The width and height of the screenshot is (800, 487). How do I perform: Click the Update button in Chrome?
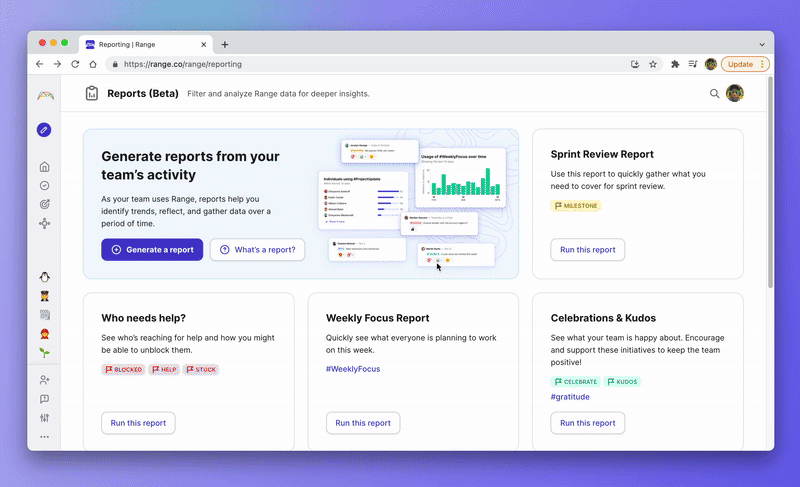click(x=745, y=64)
